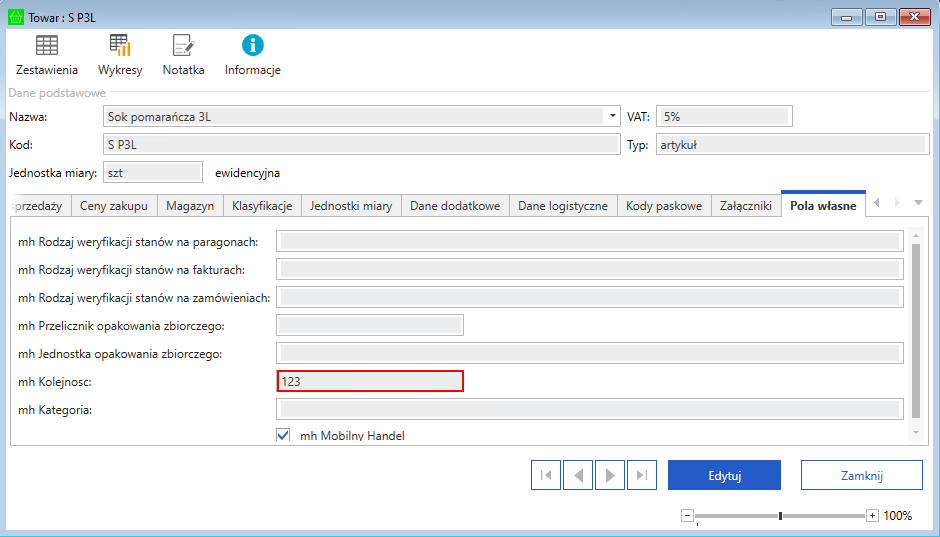Viewport: 940px width, 537px height.
Task: Switch to the Magazyn tab
Action: [x=190, y=206]
